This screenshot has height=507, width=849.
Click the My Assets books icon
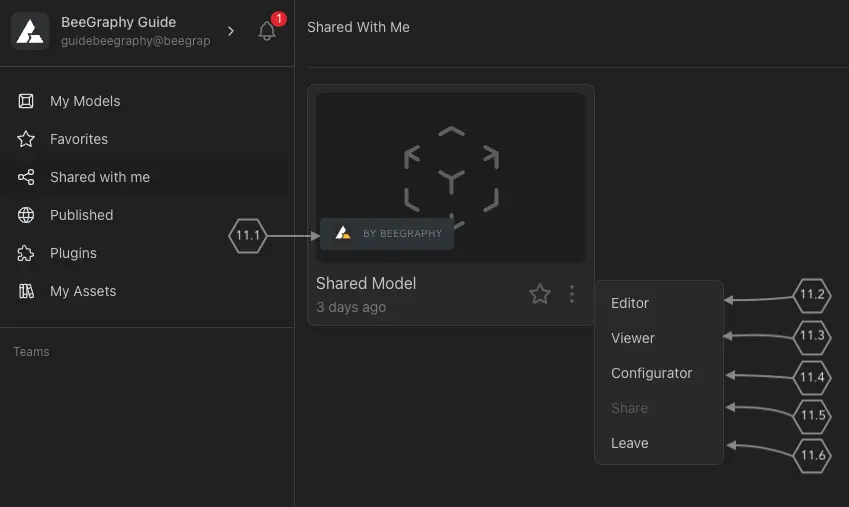click(x=27, y=291)
